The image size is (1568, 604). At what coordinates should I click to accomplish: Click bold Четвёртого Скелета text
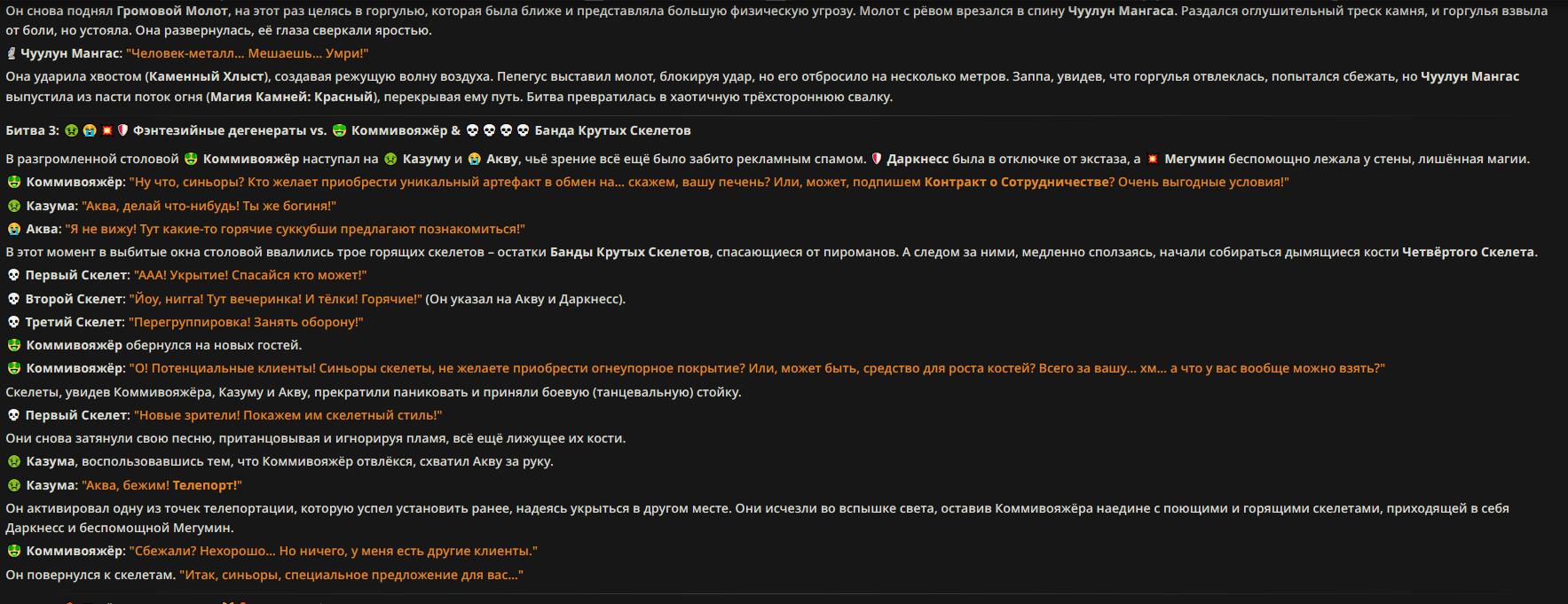(x=1468, y=252)
